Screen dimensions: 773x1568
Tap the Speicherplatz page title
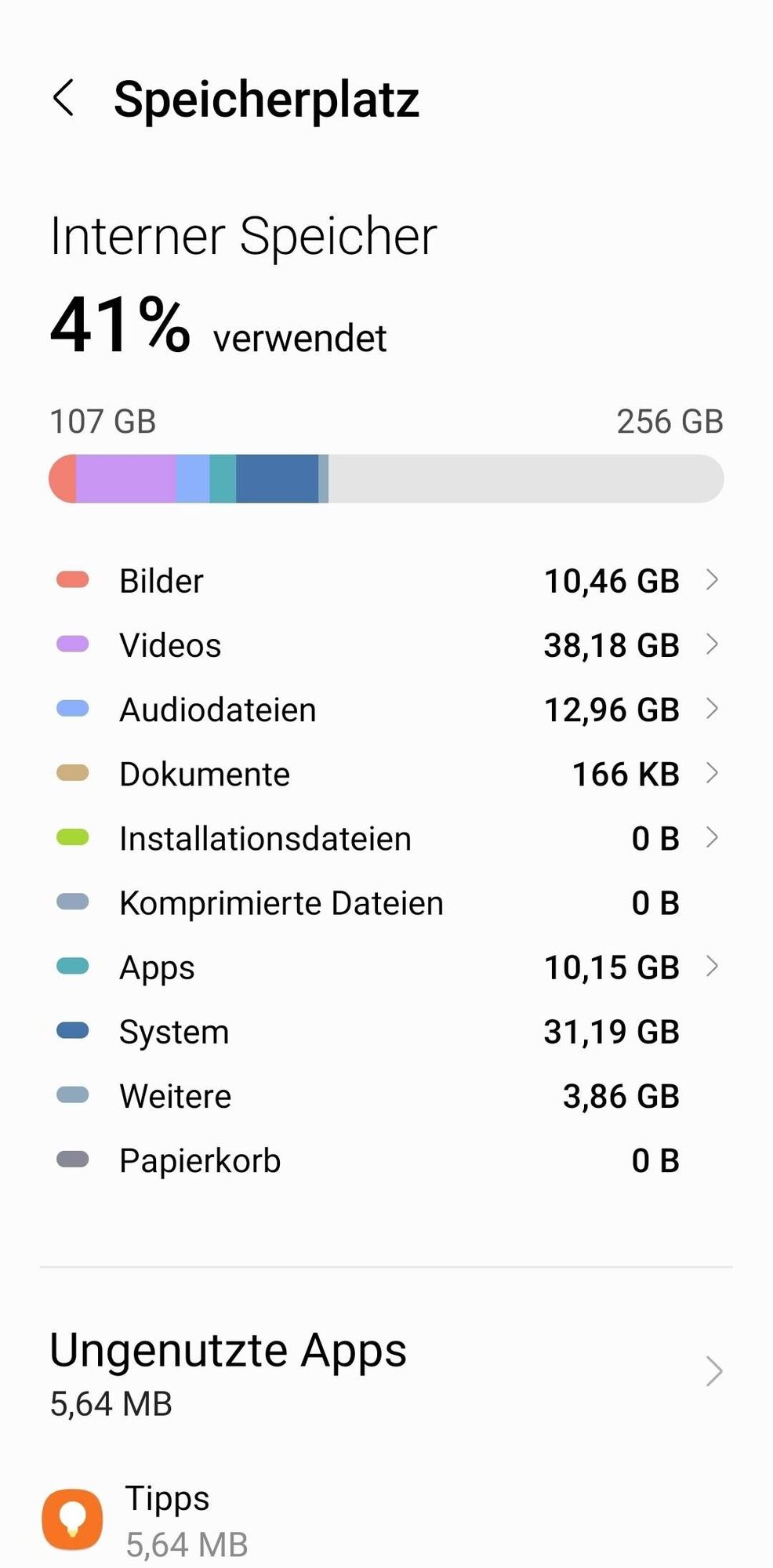pos(267,100)
